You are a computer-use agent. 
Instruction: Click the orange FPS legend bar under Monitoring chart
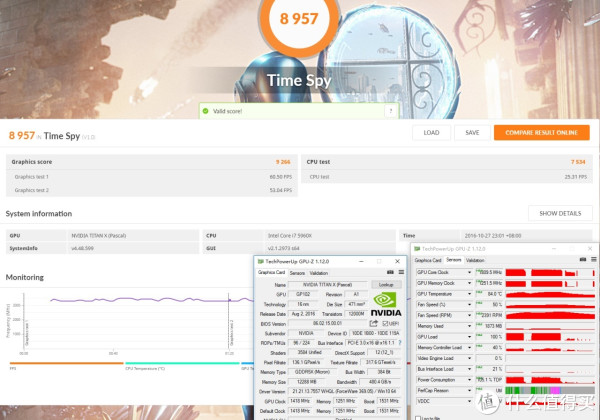(x=67, y=363)
